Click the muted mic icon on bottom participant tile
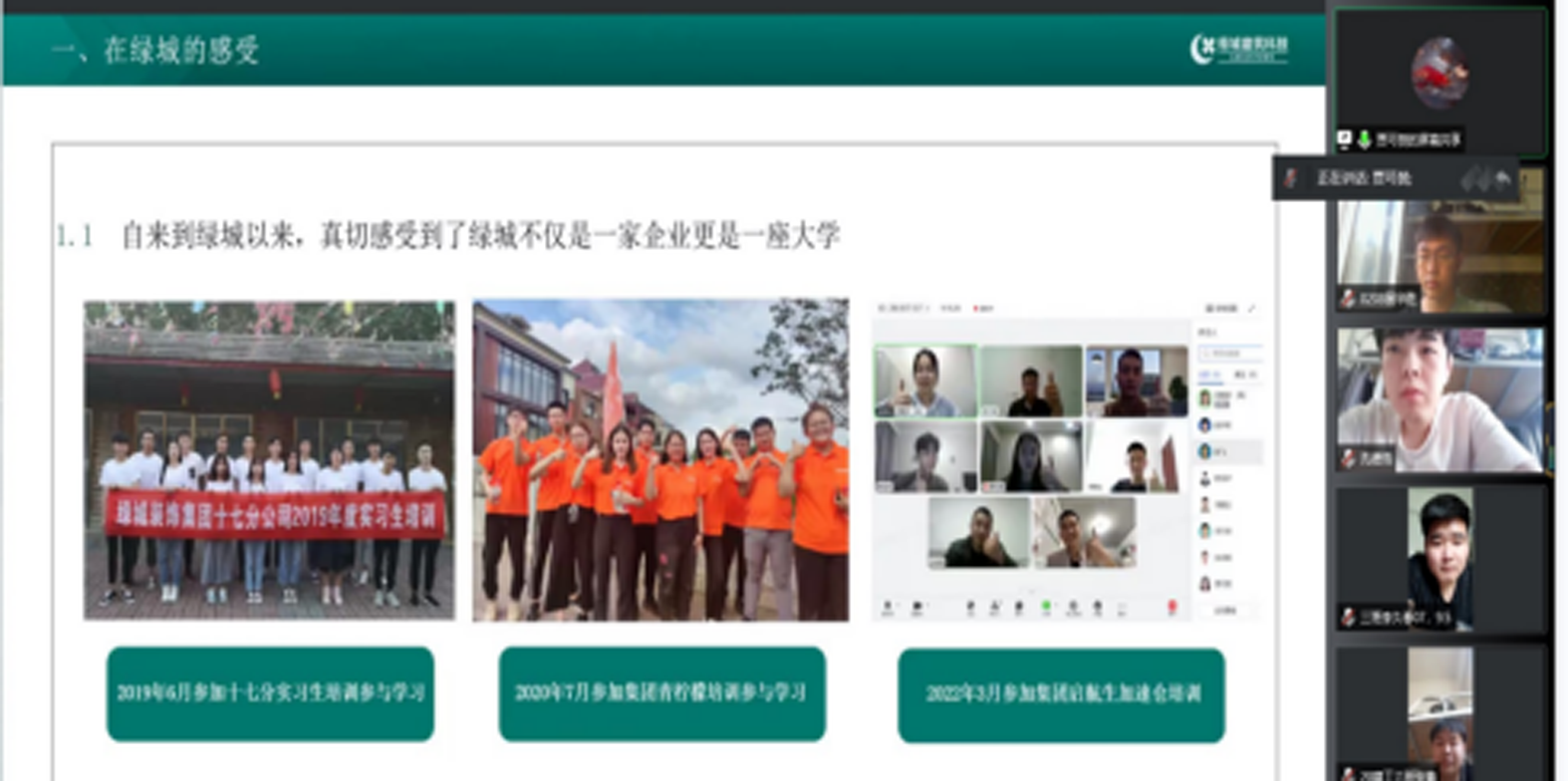Image resolution: width=1568 pixels, height=781 pixels. (x=1348, y=773)
